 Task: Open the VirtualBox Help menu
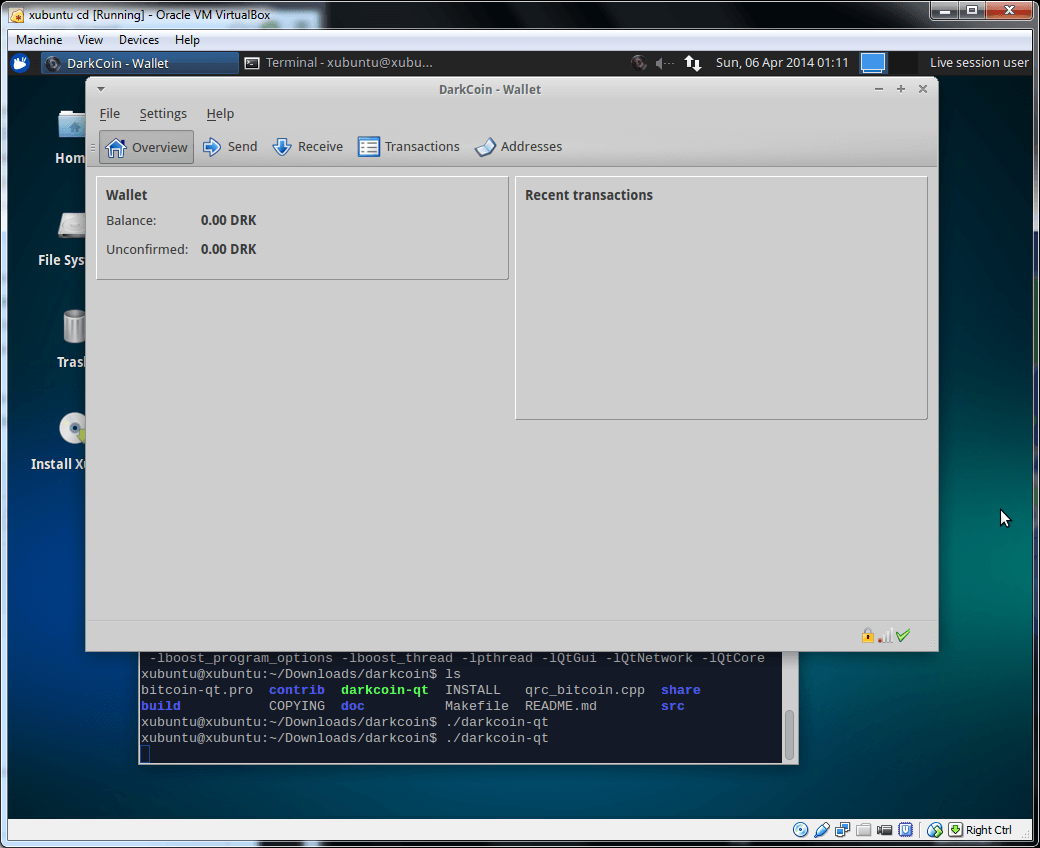pos(187,40)
